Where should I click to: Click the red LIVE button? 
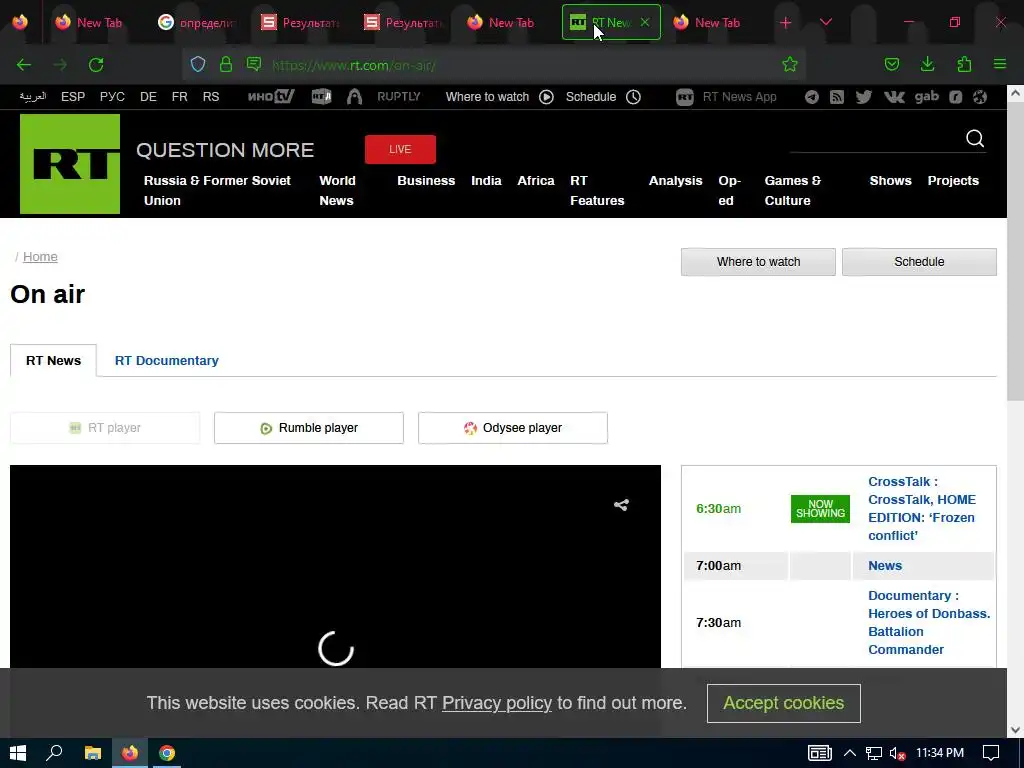(x=400, y=150)
